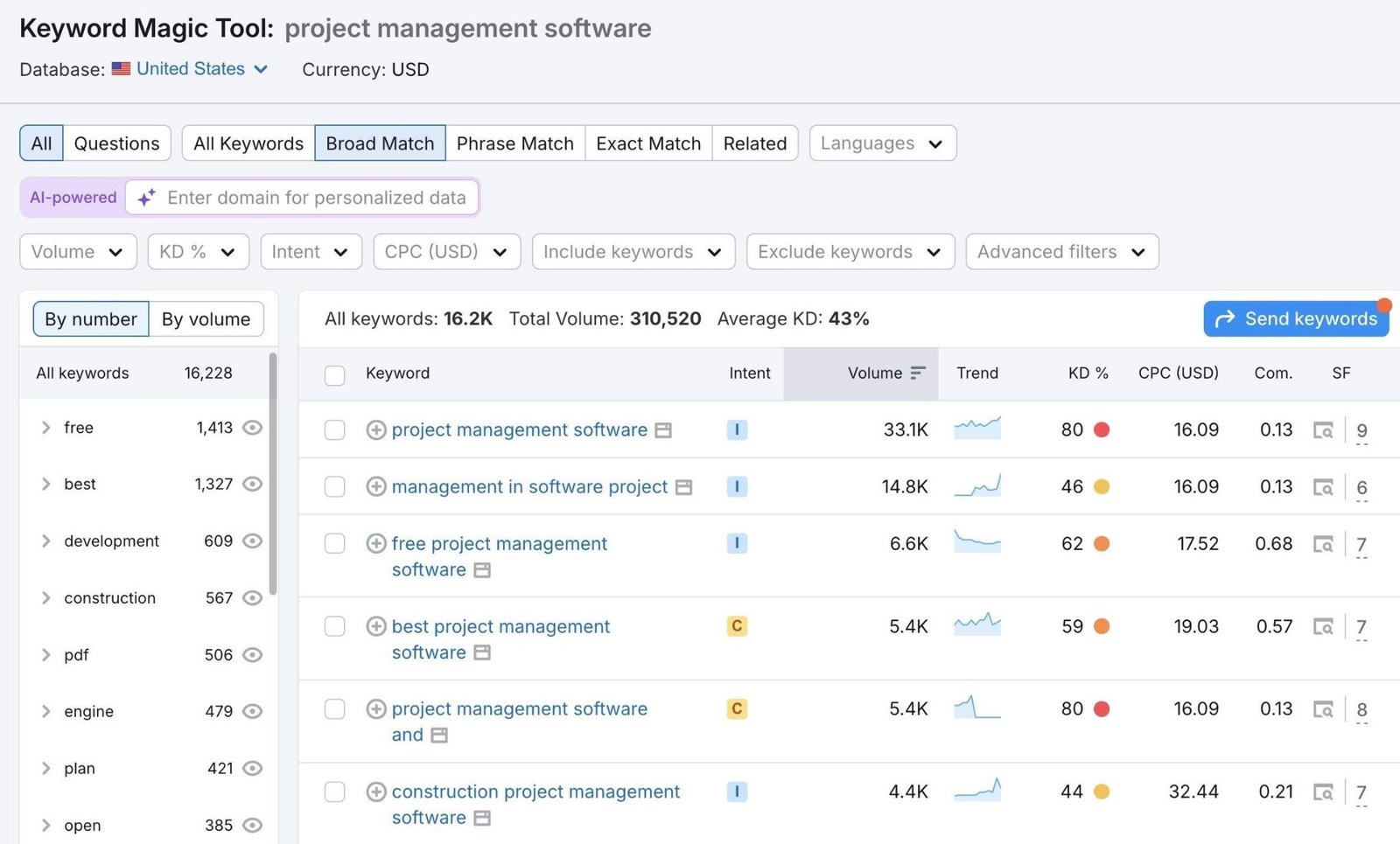Select the By number grouping button
Image resolution: width=1400 pixels, height=844 pixels.
tap(91, 319)
